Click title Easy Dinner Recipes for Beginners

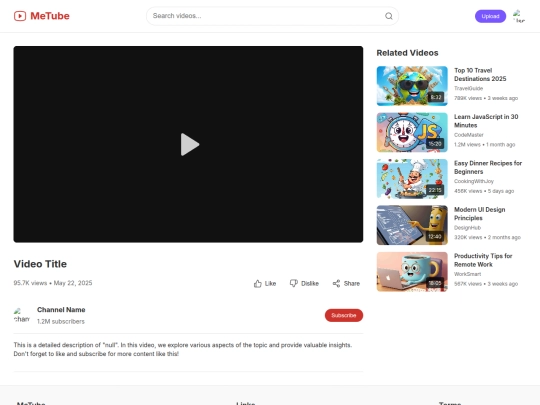coord(488,167)
